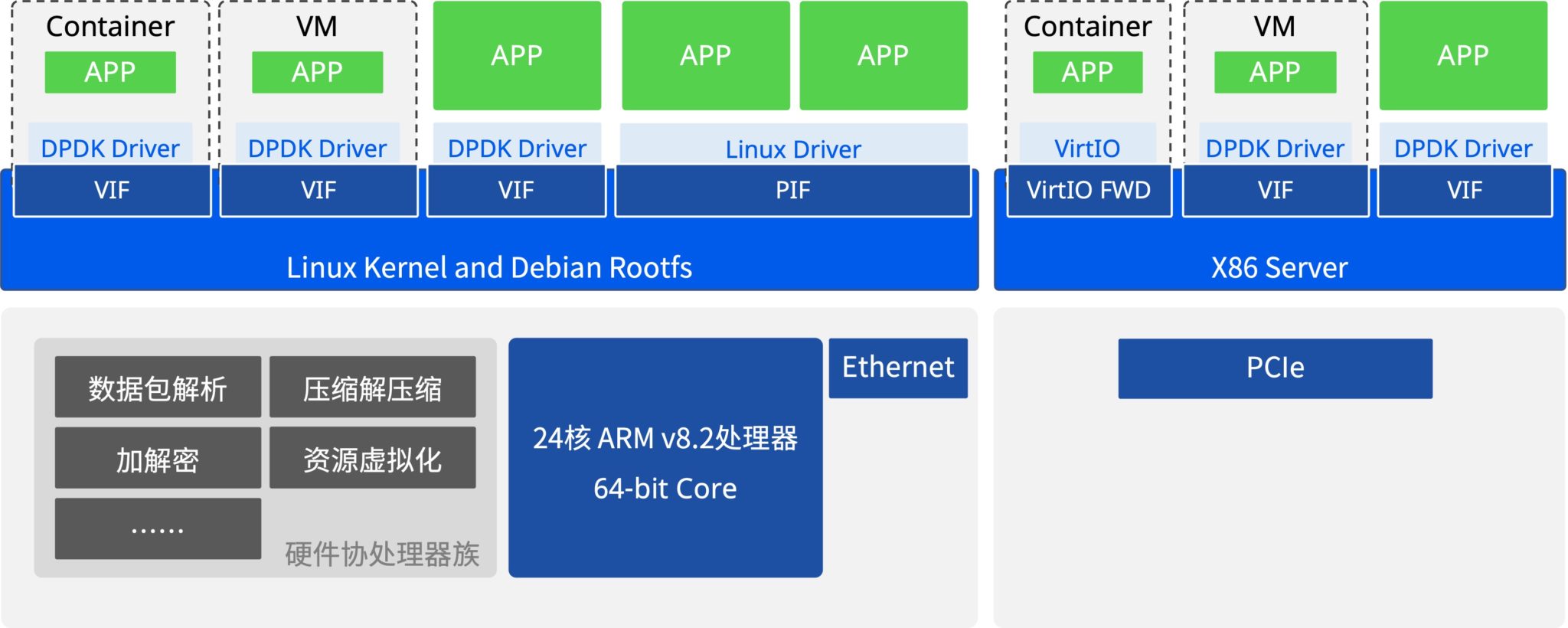Click the 压缩解压缩 box
The height and width of the screenshot is (628, 1568).
click(372, 388)
